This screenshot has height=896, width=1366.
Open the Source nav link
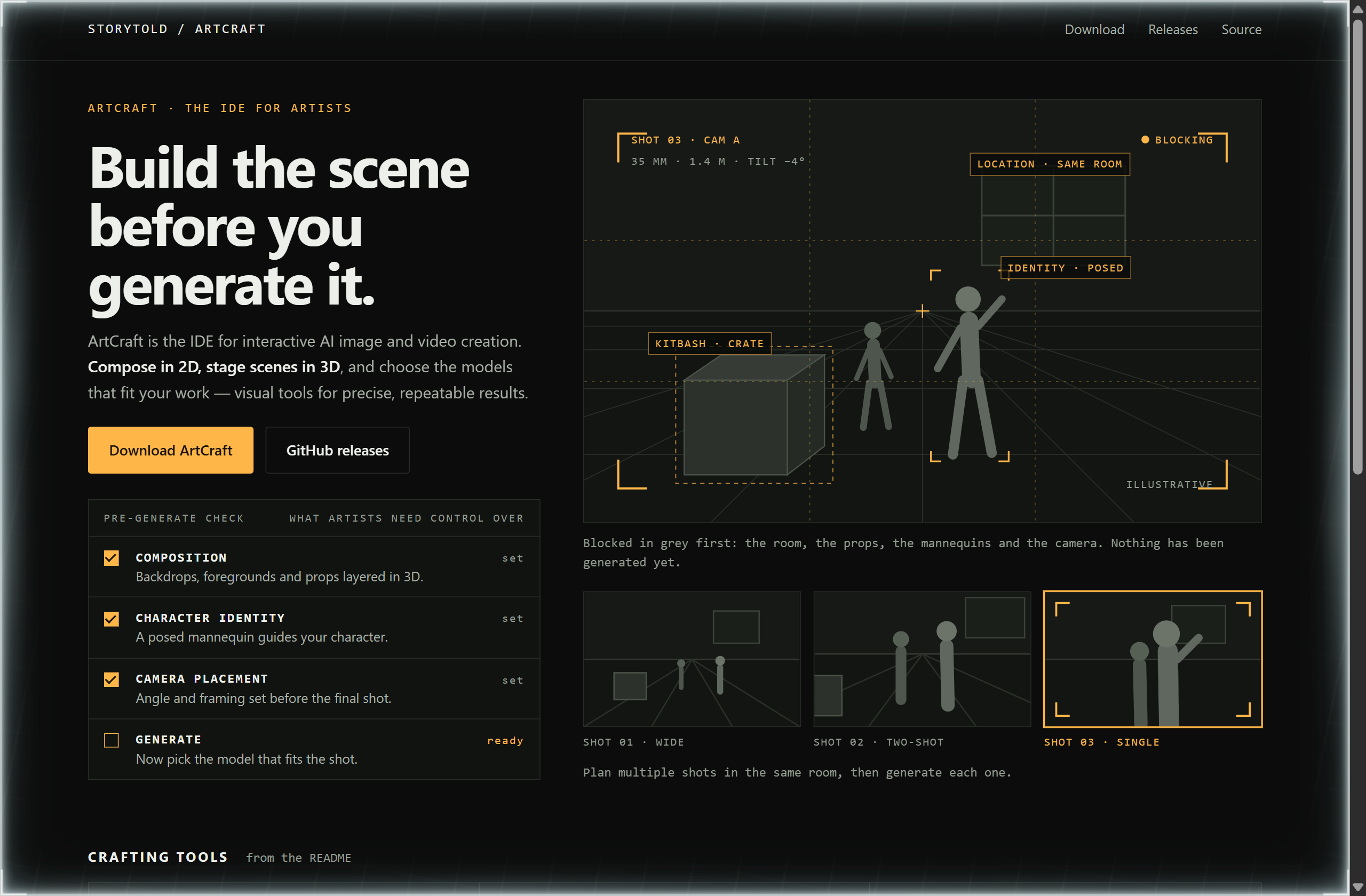pyautogui.click(x=1241, y=29)
